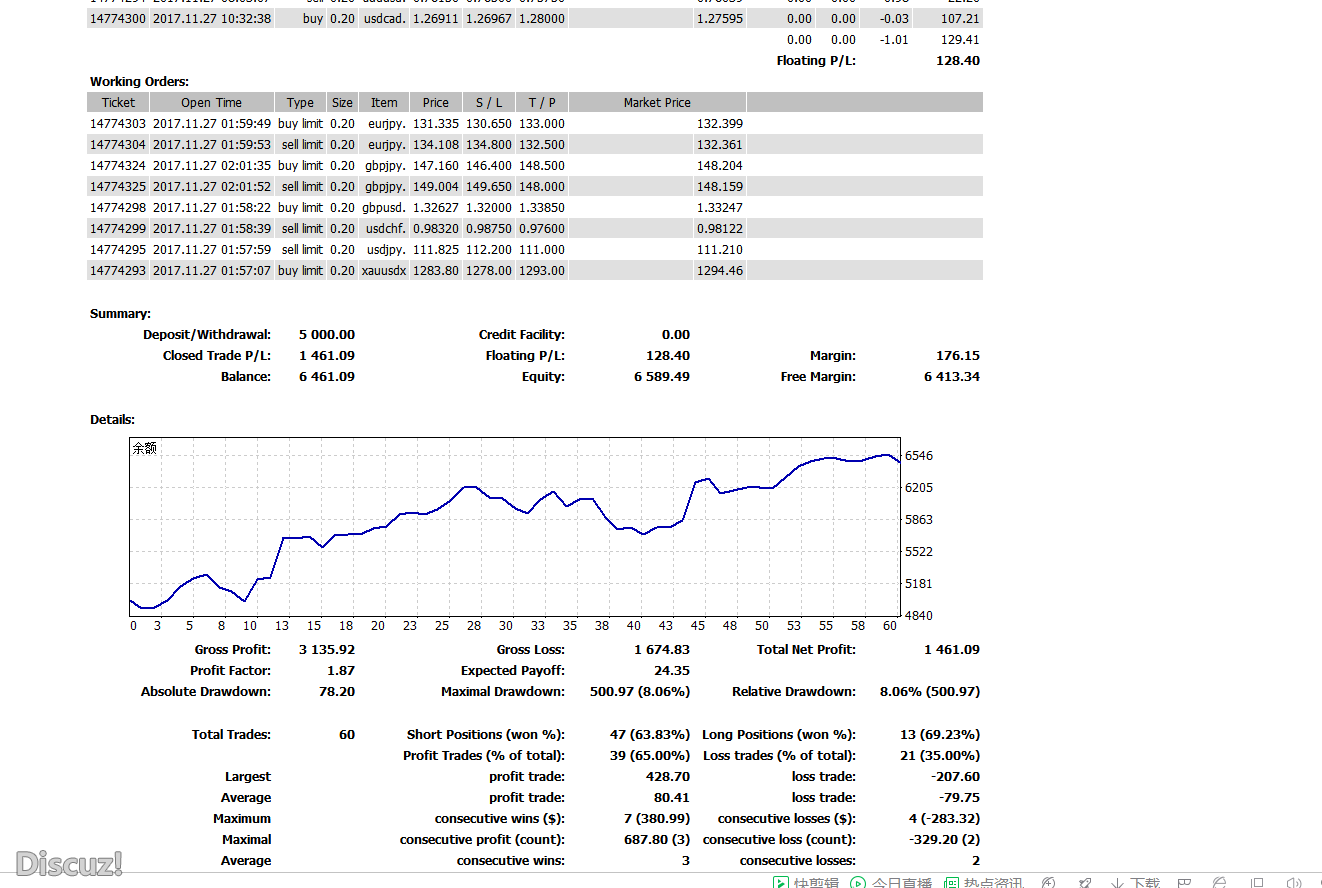Click the Expected Payoff value 24.35

[x=671, y=670]
